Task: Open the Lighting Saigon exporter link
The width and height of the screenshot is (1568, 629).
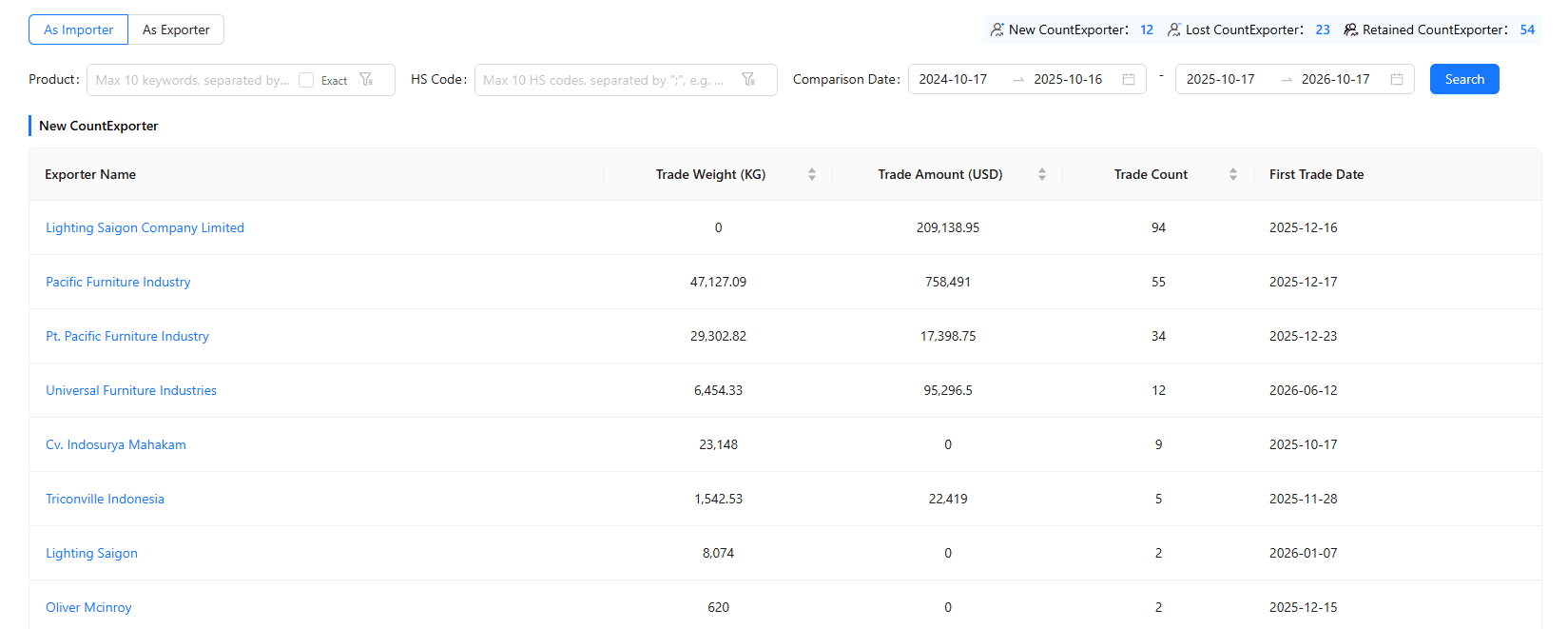Action: tap(91, 553)
